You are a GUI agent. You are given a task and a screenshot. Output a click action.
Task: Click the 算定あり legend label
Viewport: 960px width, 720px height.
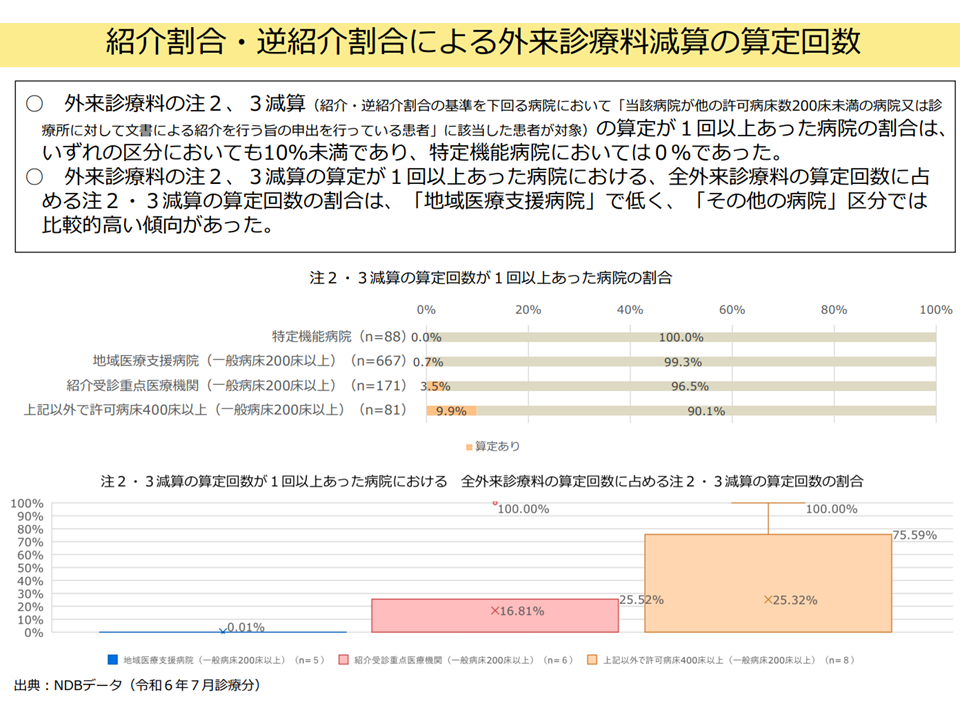tap(497, 447)
